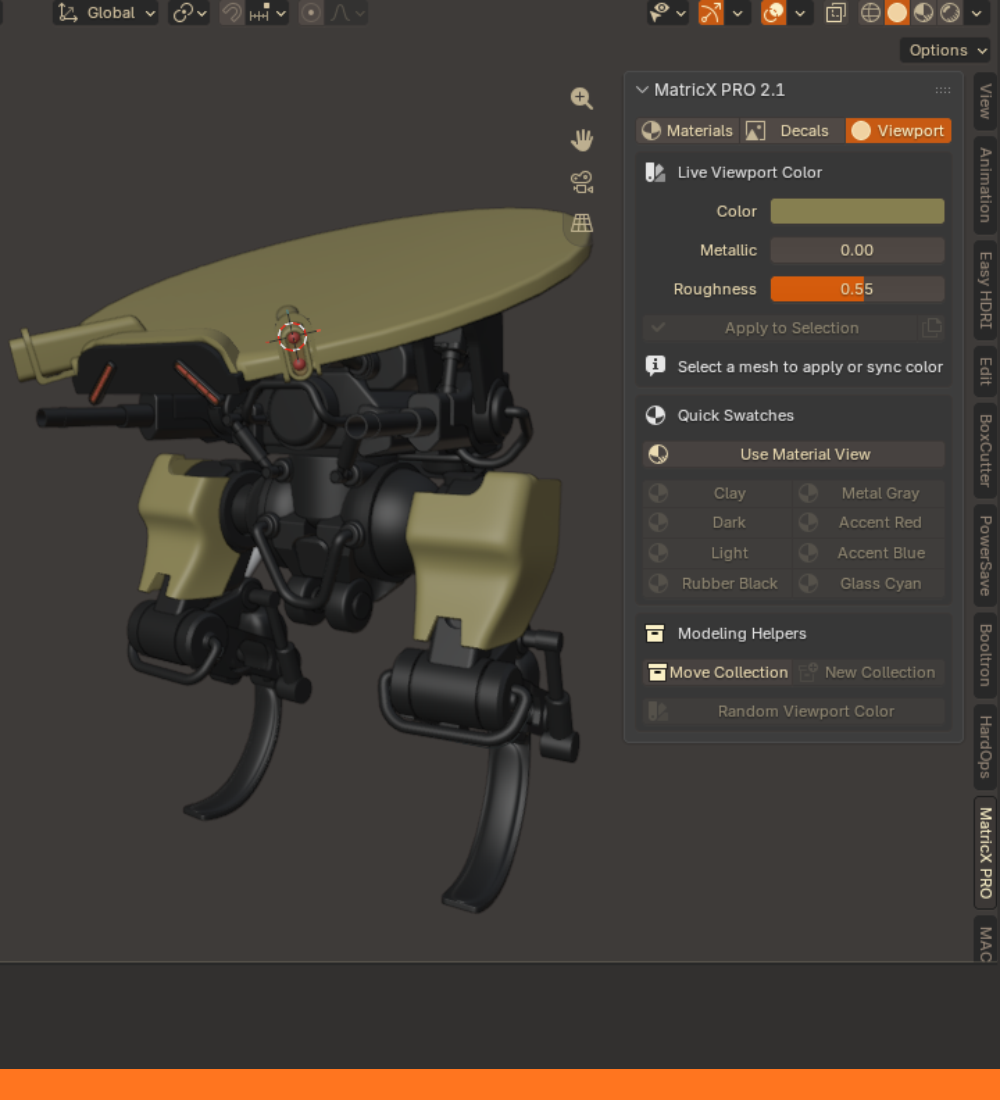Open the viewport Color swatch picker
The height and width of the screenshot is (1100, 1000).
point(857,211)
